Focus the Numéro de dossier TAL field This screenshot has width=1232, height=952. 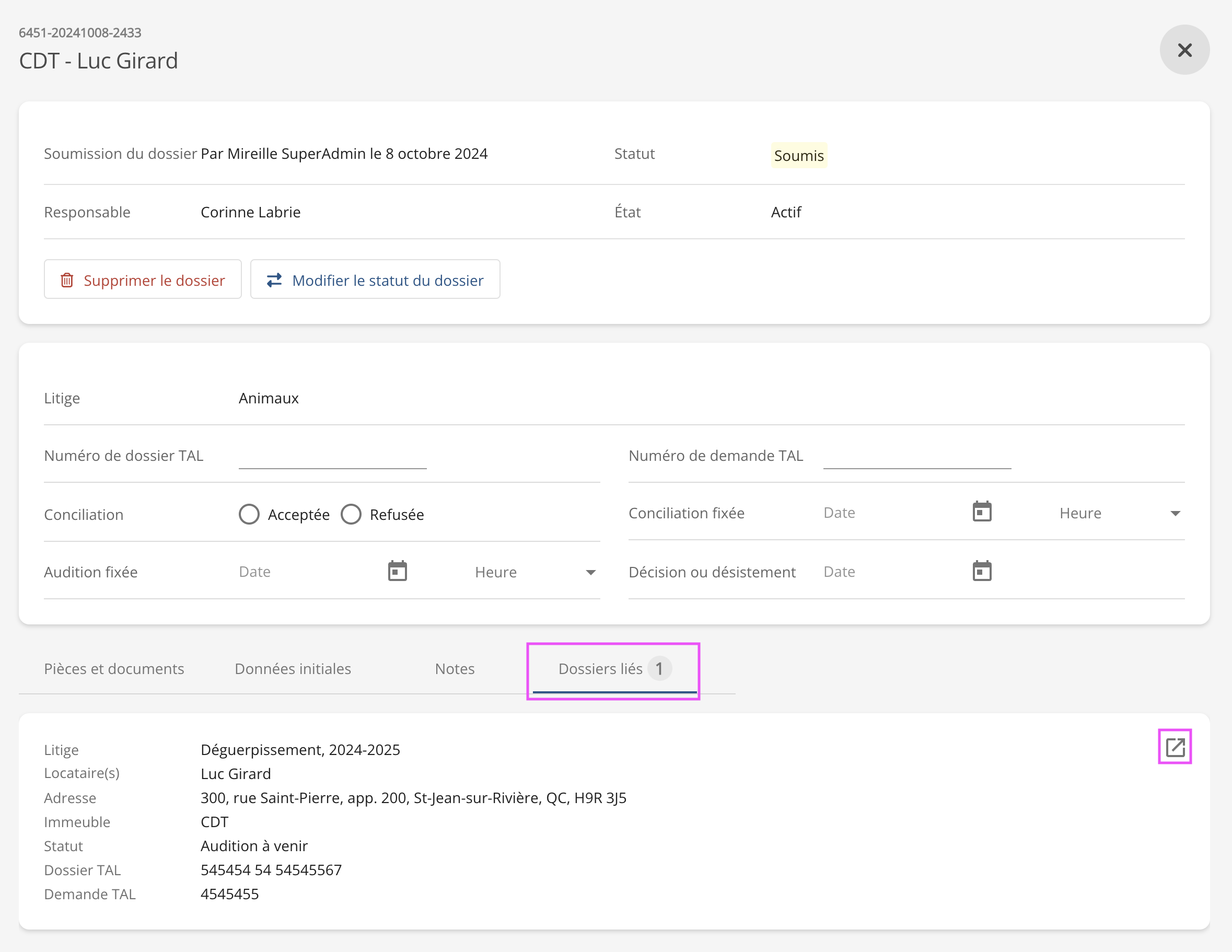332,456
